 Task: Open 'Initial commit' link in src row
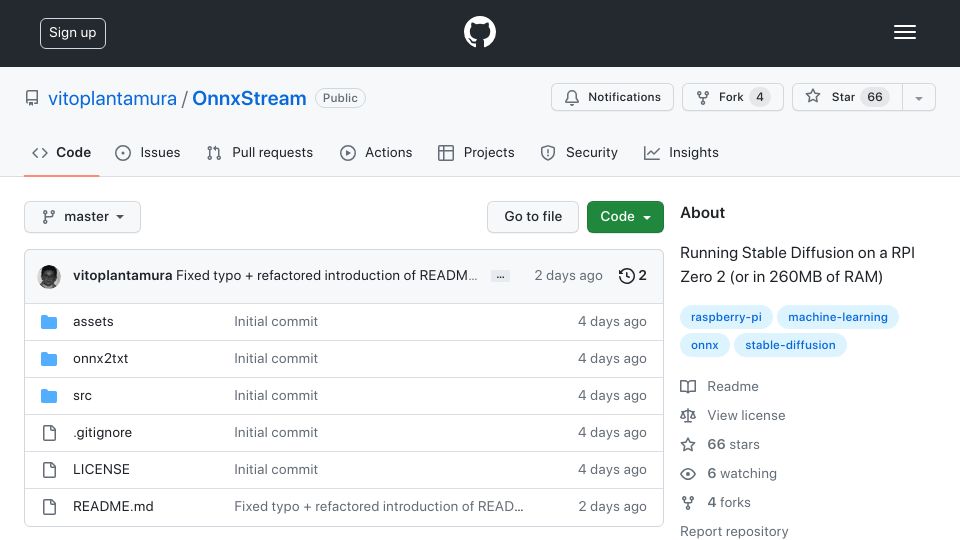pyautogui.click(x=276, y=396)
